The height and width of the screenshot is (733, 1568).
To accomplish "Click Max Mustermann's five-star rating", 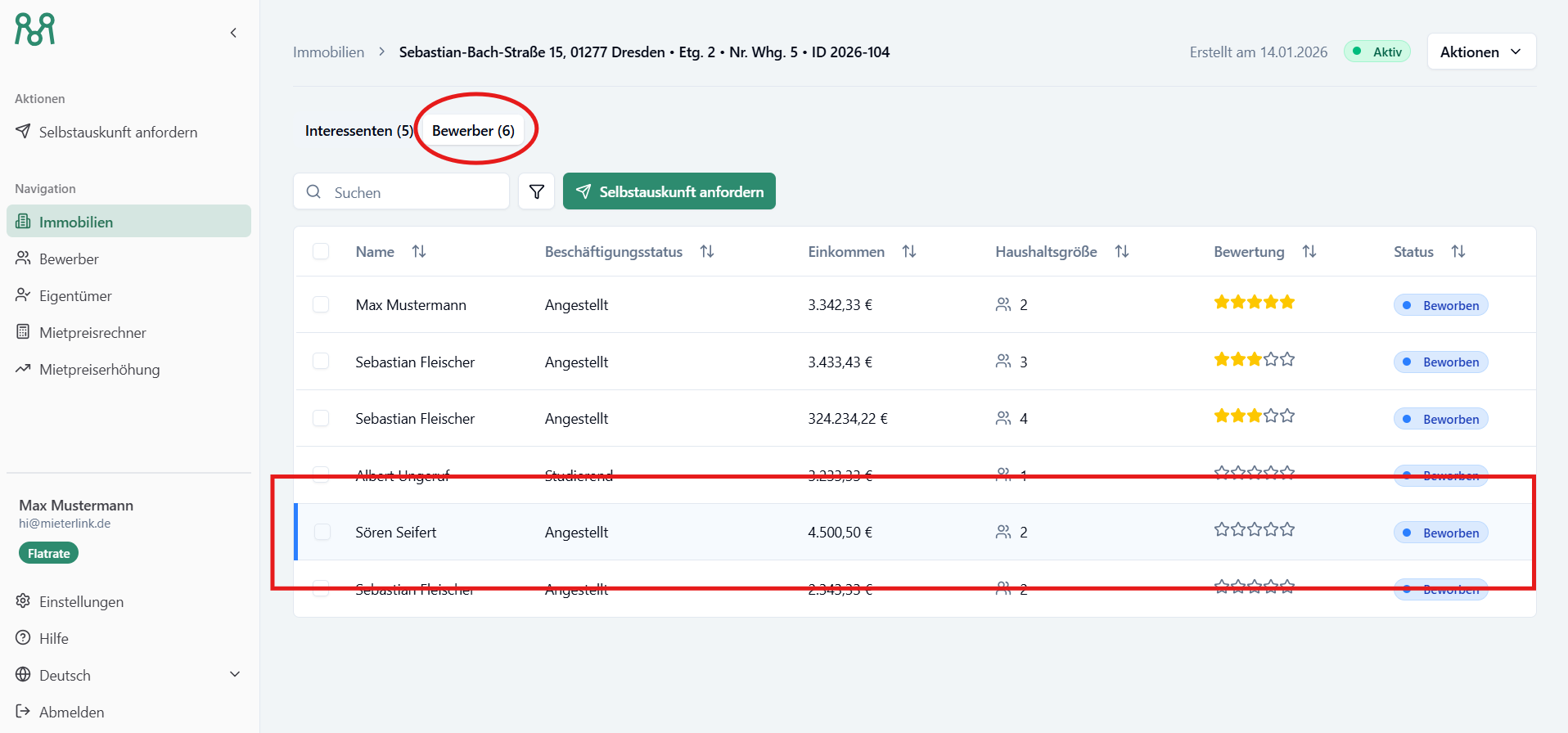I will pyautogui.click(x=1254, y=303).
